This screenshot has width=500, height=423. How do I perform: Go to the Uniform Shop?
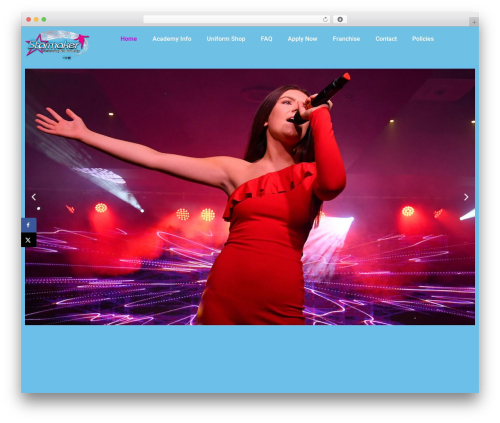tap(226, 39)
